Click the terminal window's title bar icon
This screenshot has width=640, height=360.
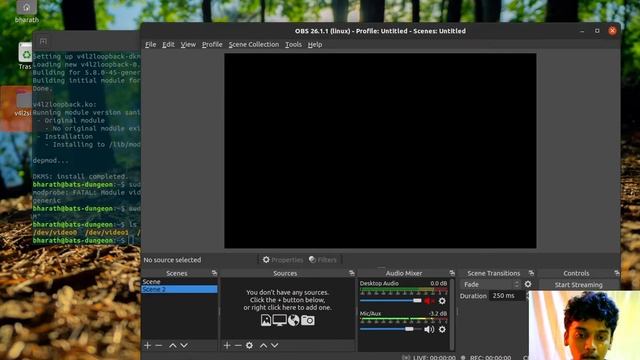click(x=43, y=41)
